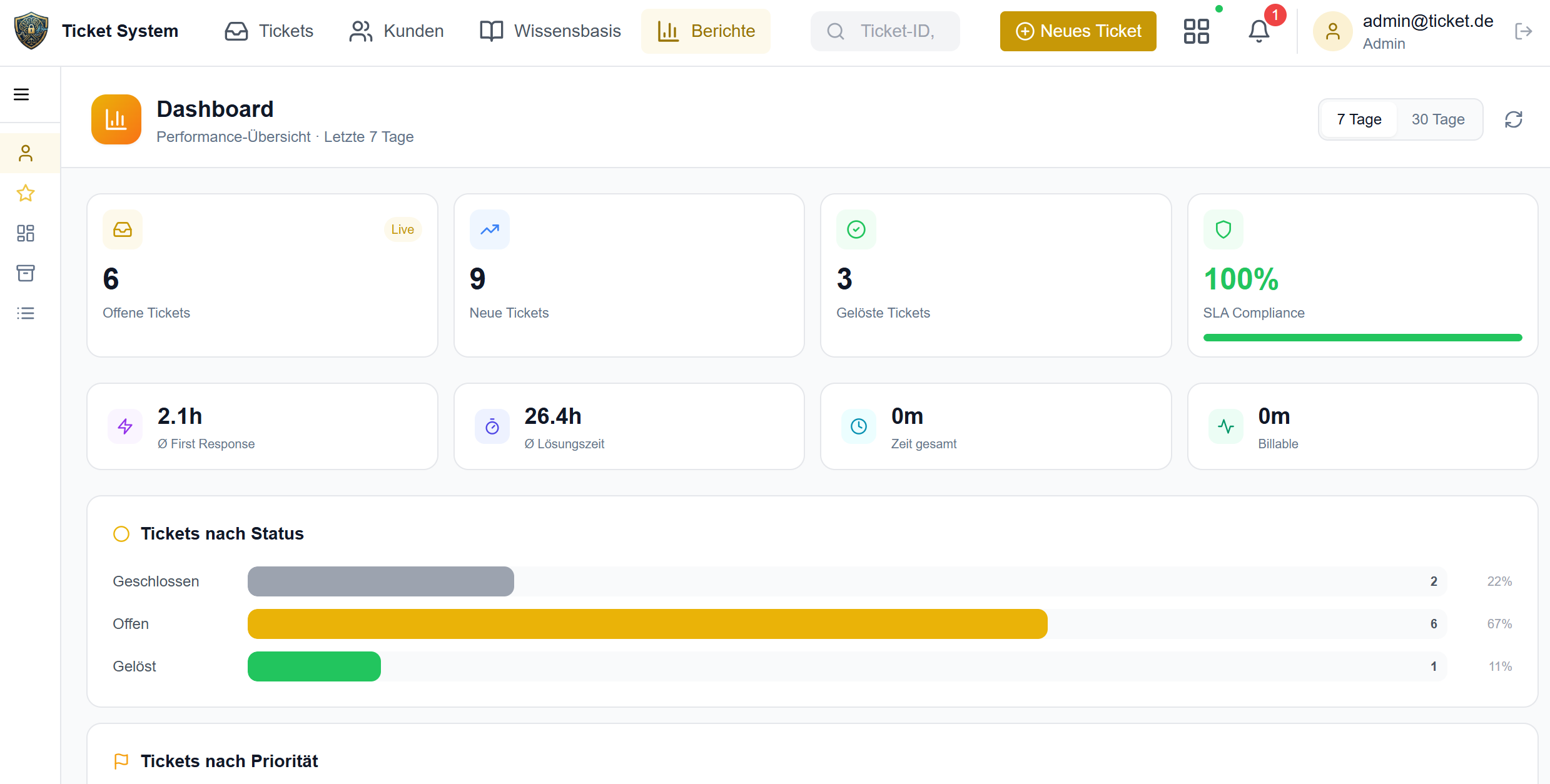1550x784 pixels.
Task: Open the hamburger sidebar menu
Action: coord(21,94)
